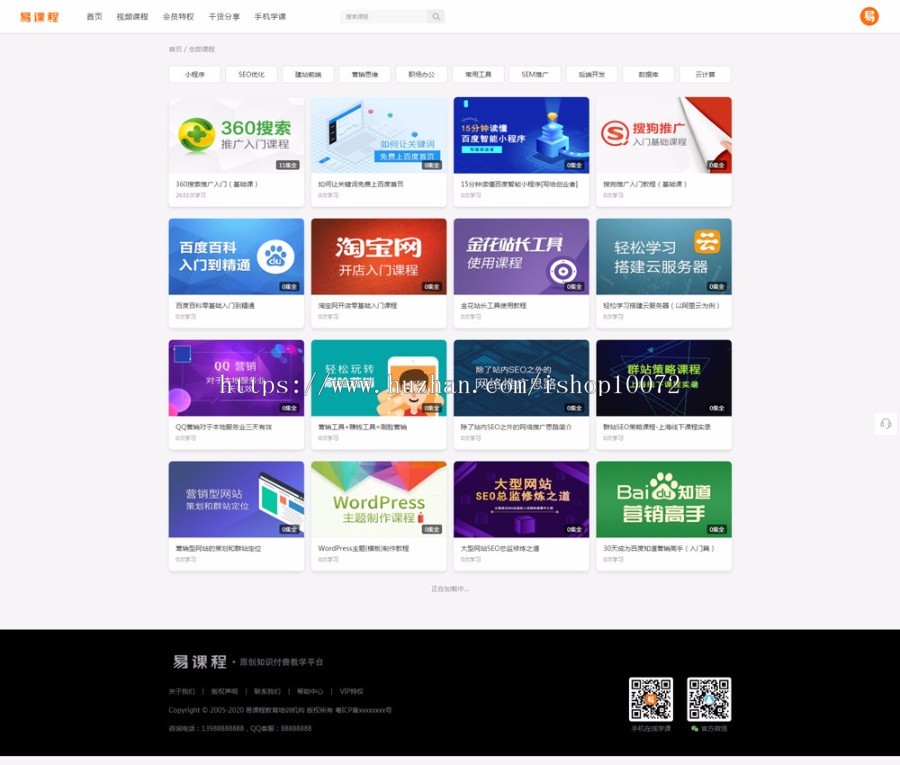Select the 小程序 category filter

click(x=195, y=75)
